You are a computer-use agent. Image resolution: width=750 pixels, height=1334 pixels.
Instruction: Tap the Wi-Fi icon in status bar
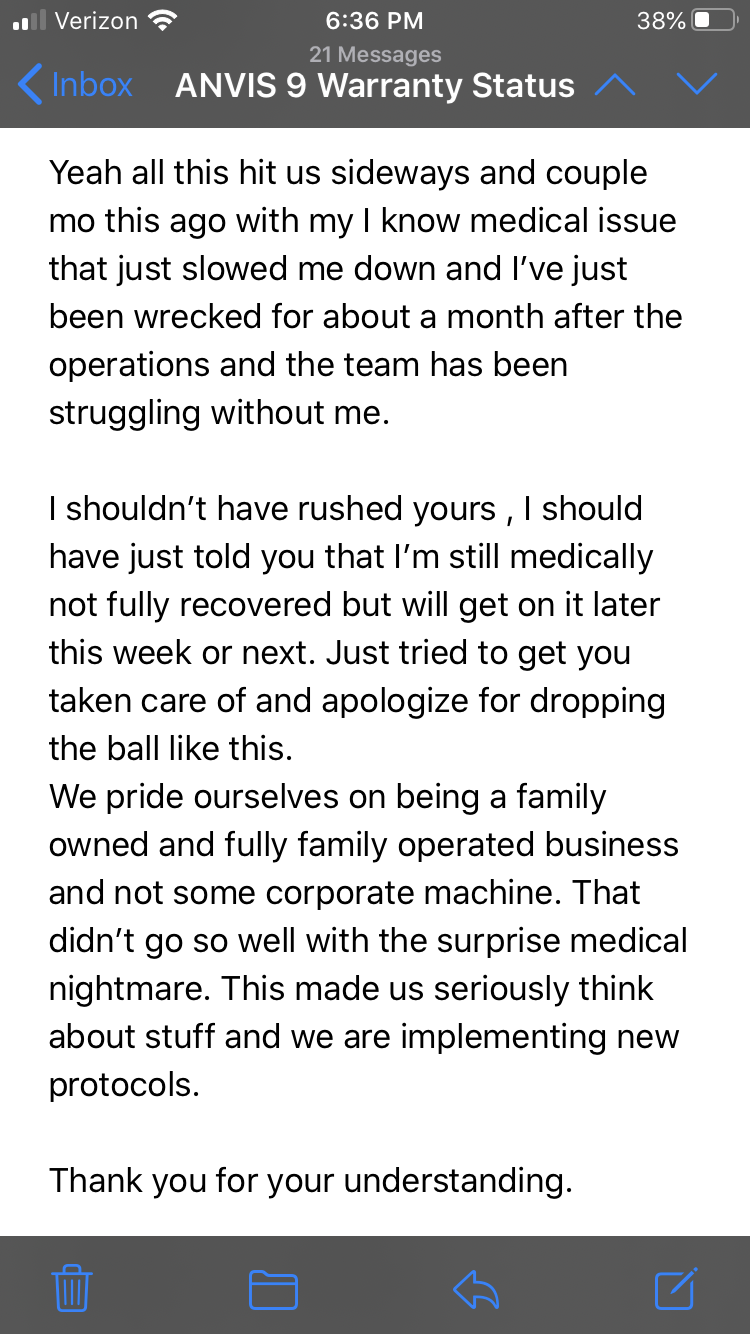[x=161, y=20]
